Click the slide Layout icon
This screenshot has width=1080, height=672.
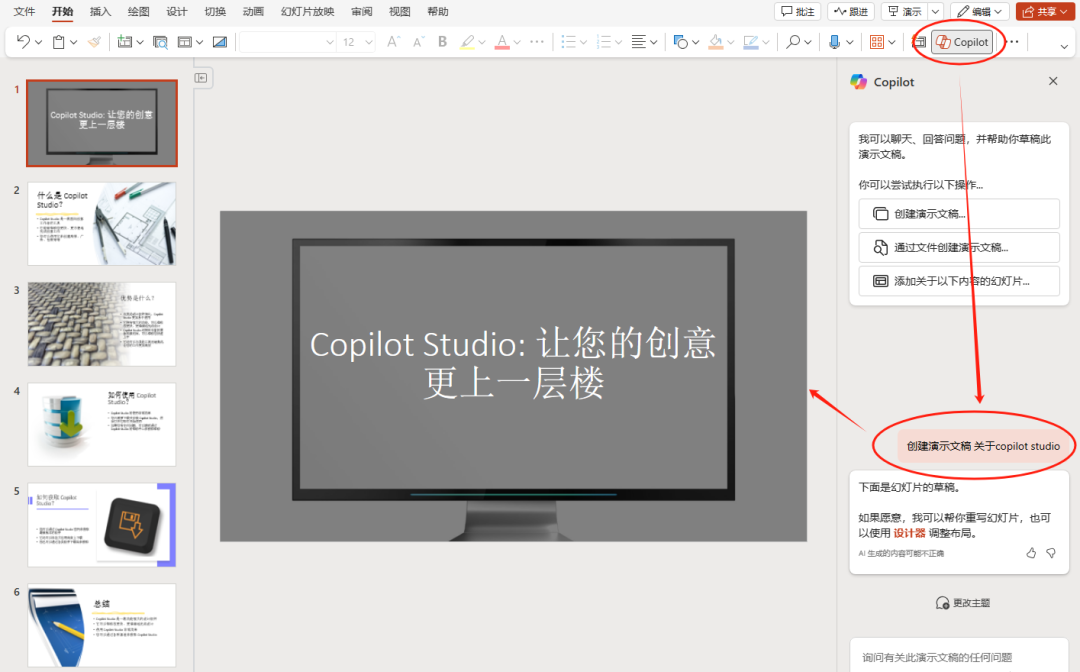tap(185, 42)
